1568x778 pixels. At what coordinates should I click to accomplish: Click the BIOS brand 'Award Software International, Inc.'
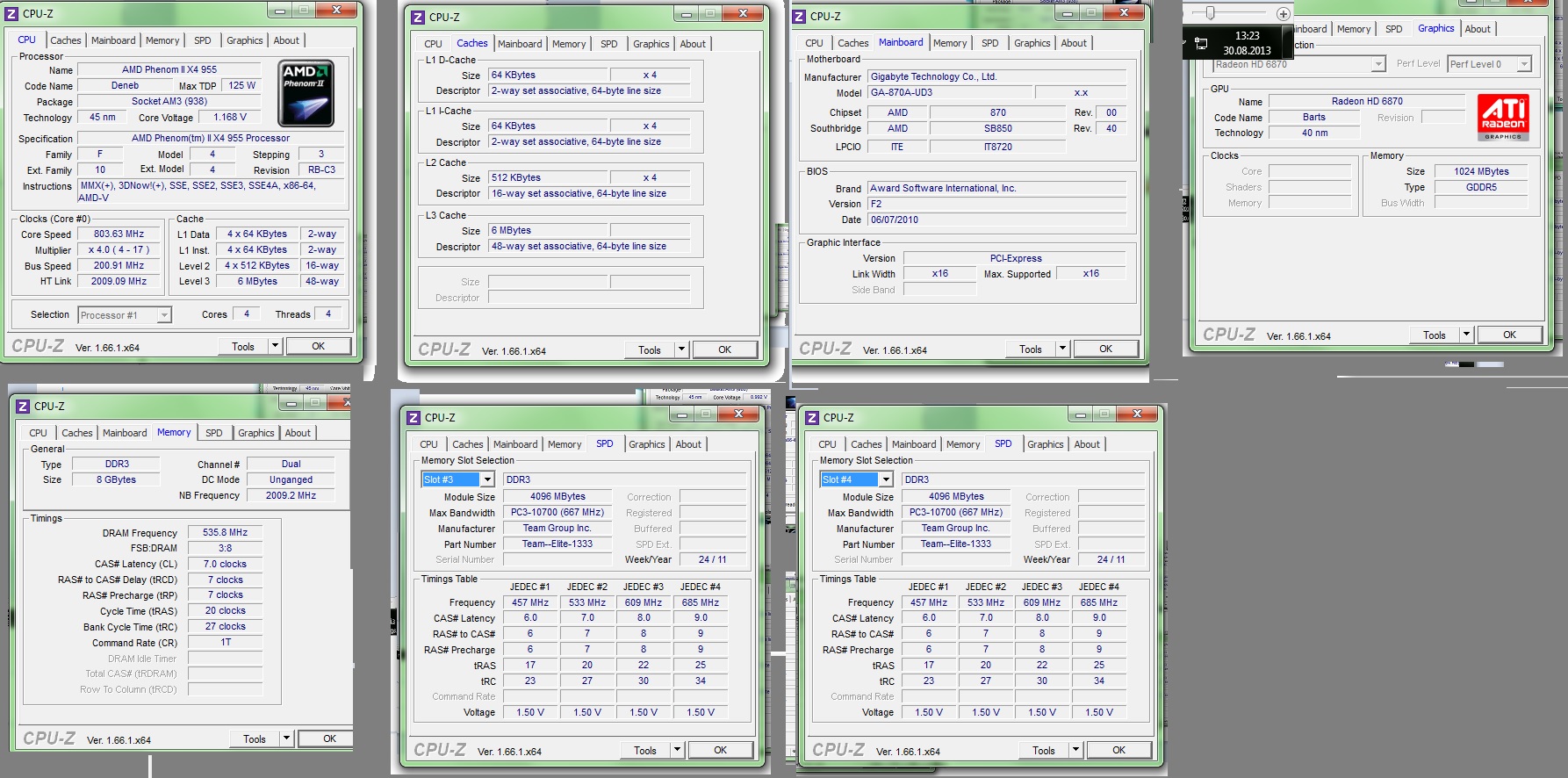point(996,188)
